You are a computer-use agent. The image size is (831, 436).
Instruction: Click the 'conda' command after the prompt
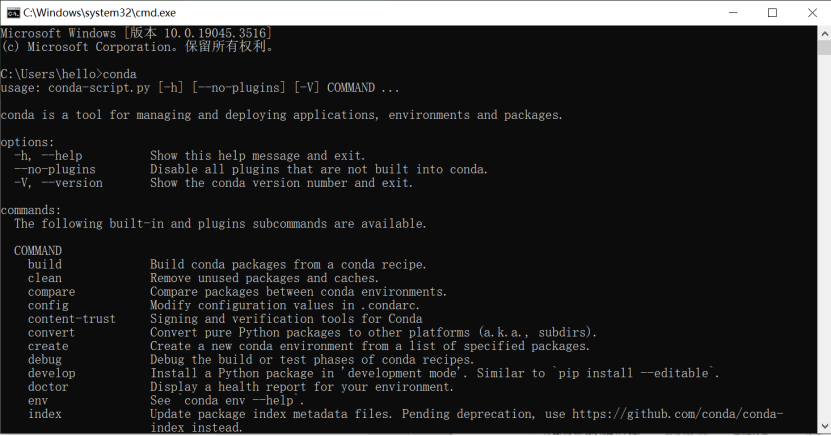(119, 74)
